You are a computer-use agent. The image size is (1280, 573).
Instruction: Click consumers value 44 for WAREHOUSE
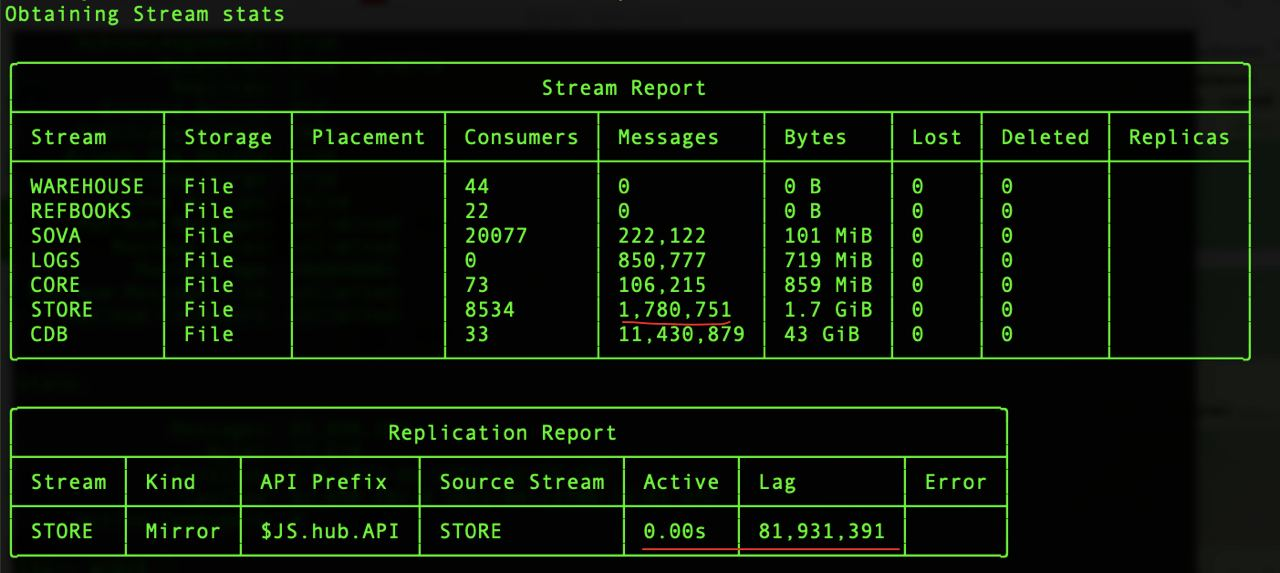pos(477,186)
